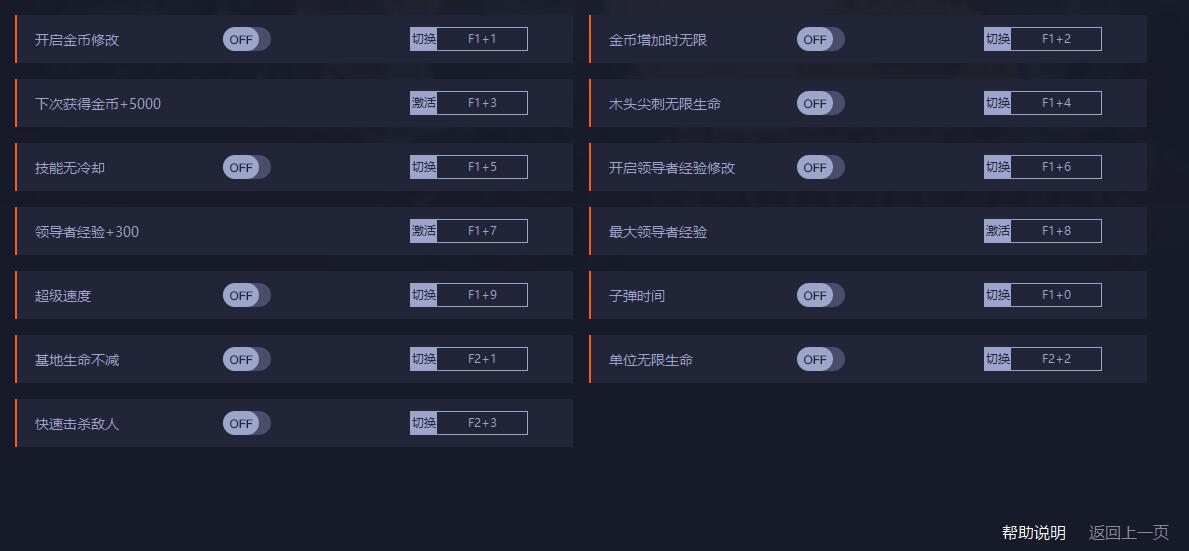The width and height of the screenshot is (1189, 551).
Task: Click 激活 button for 下次获得金币+5000
Action: click(424, 103)
